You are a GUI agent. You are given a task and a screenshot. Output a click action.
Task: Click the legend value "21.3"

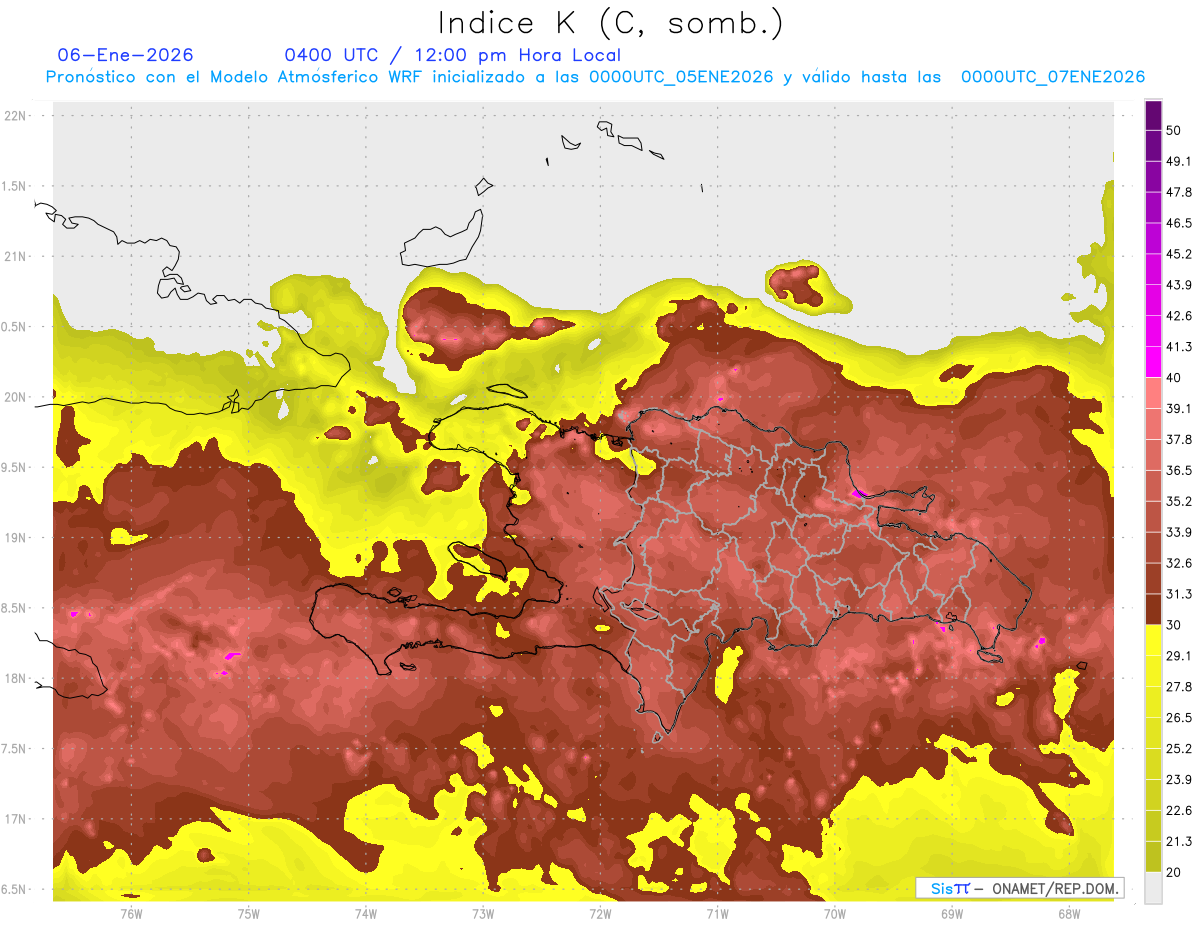tap(1179, 841)
